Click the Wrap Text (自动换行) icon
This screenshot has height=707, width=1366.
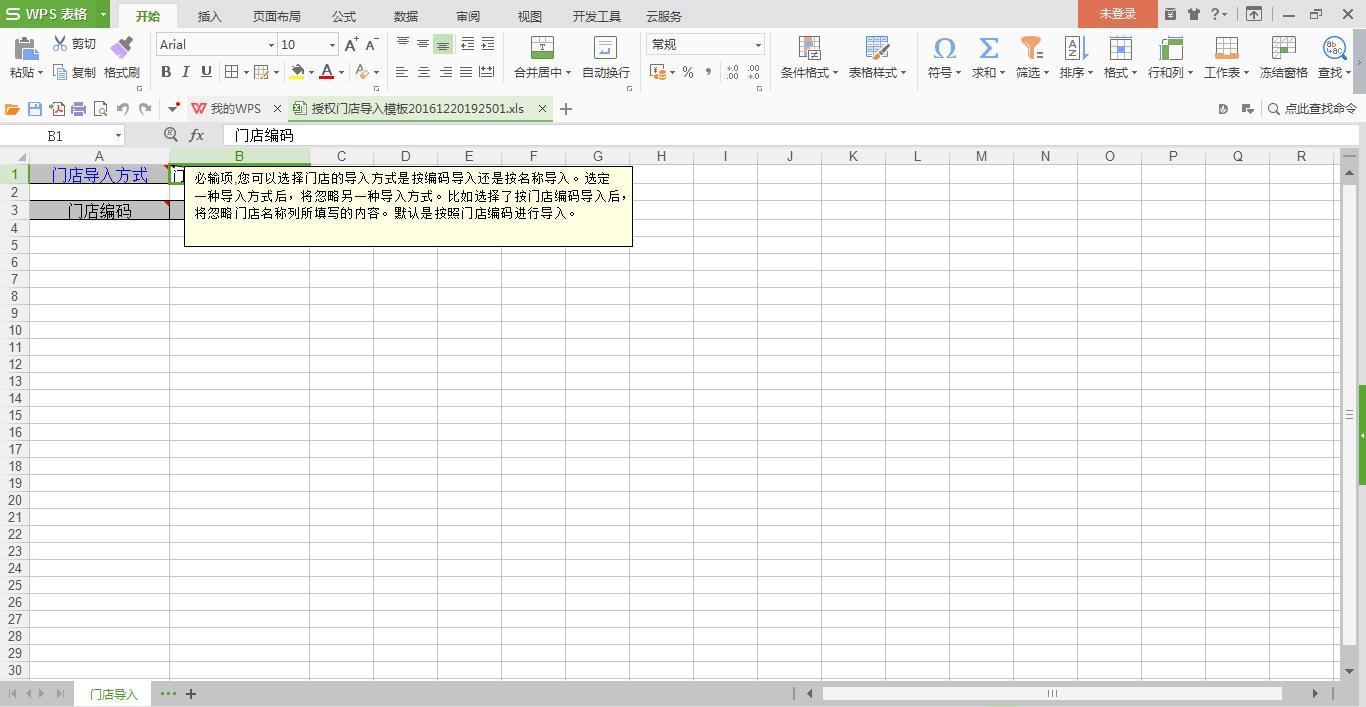click(x=605, y=48)
